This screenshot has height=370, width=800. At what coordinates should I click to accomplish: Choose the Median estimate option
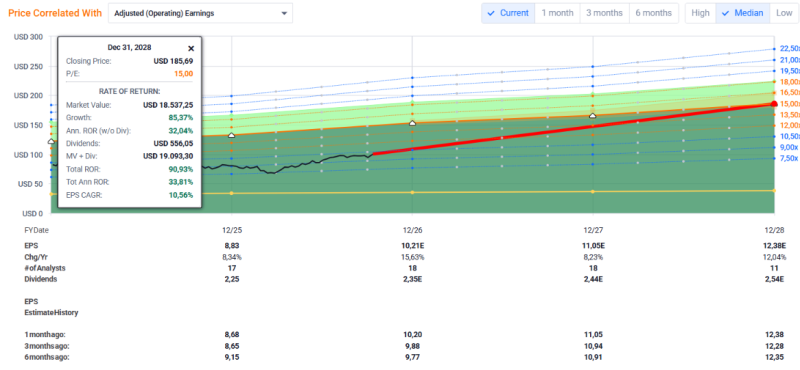tap(742, 13)
